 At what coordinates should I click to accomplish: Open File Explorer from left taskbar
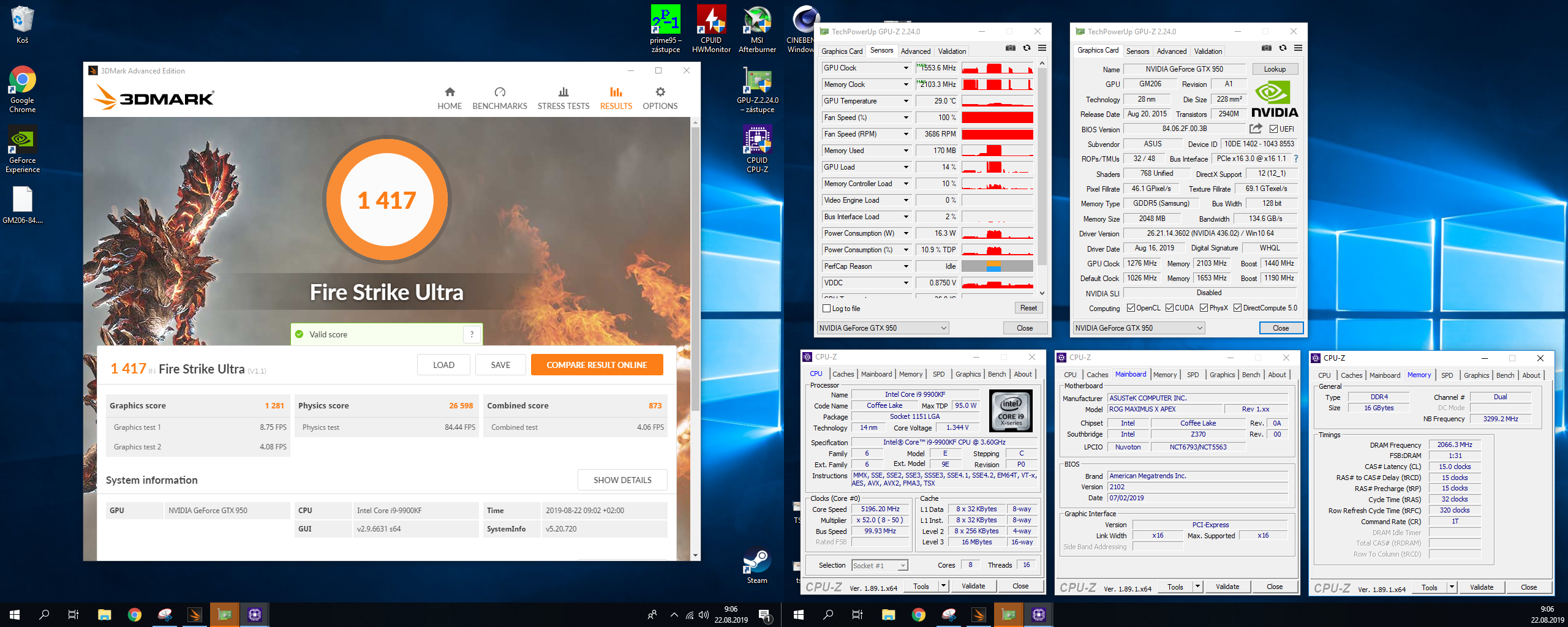click(104, 615)
